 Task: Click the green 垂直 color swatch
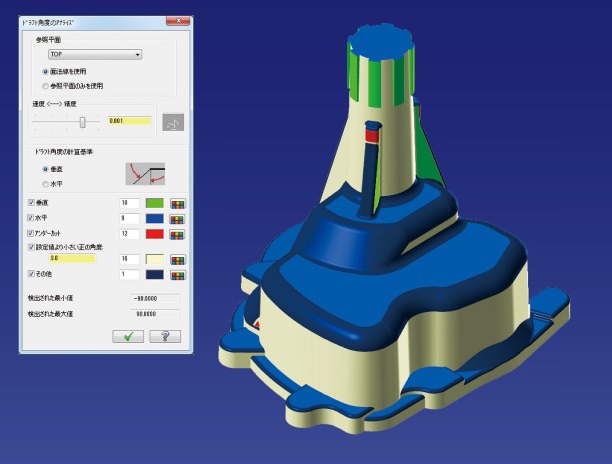(154, 204)
